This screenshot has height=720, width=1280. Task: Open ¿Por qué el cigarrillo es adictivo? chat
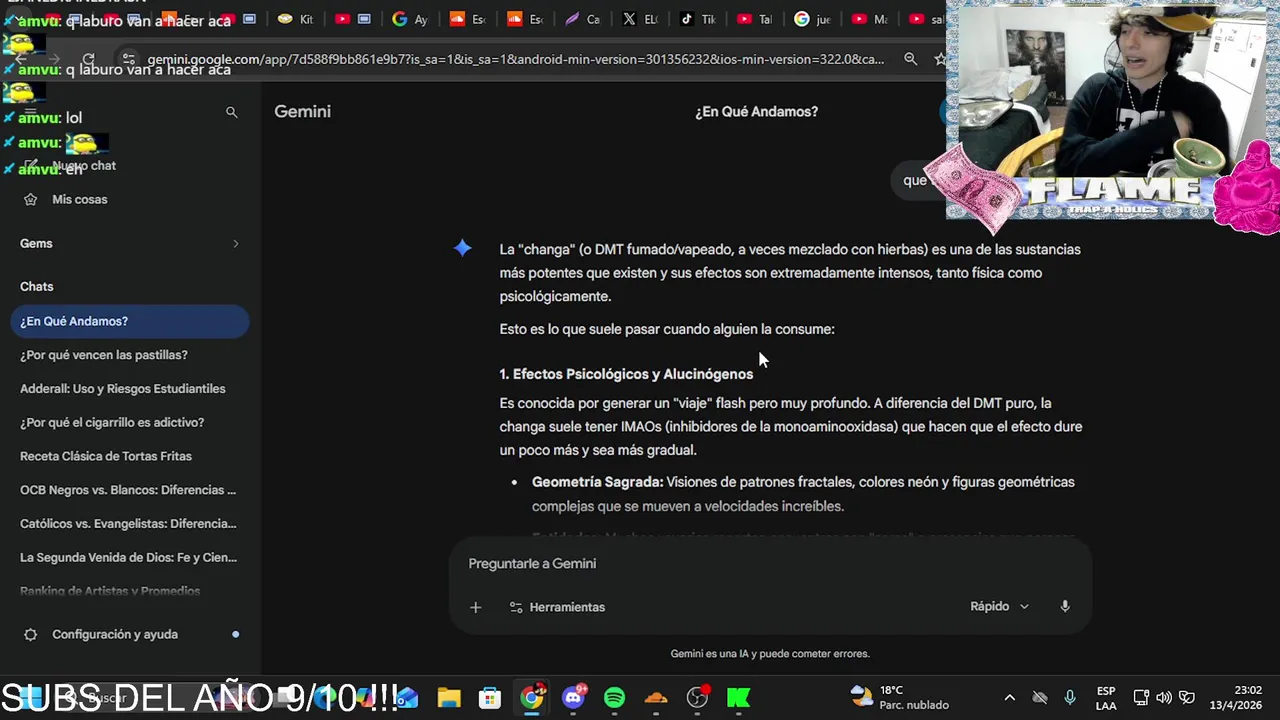point(129,422)
